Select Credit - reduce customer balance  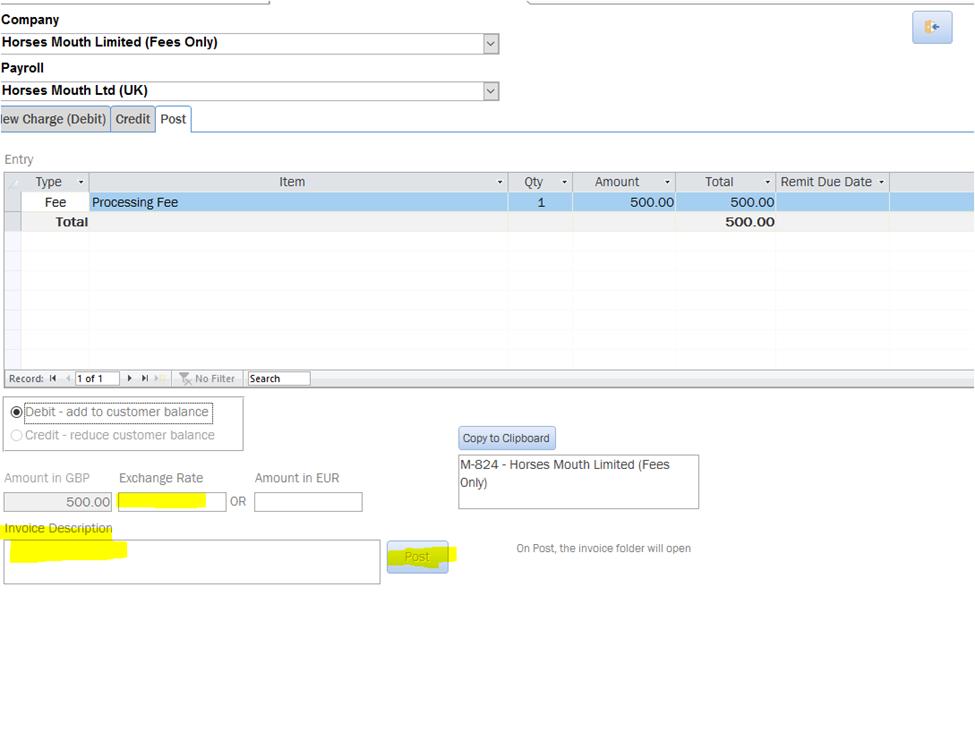point(17,435)
